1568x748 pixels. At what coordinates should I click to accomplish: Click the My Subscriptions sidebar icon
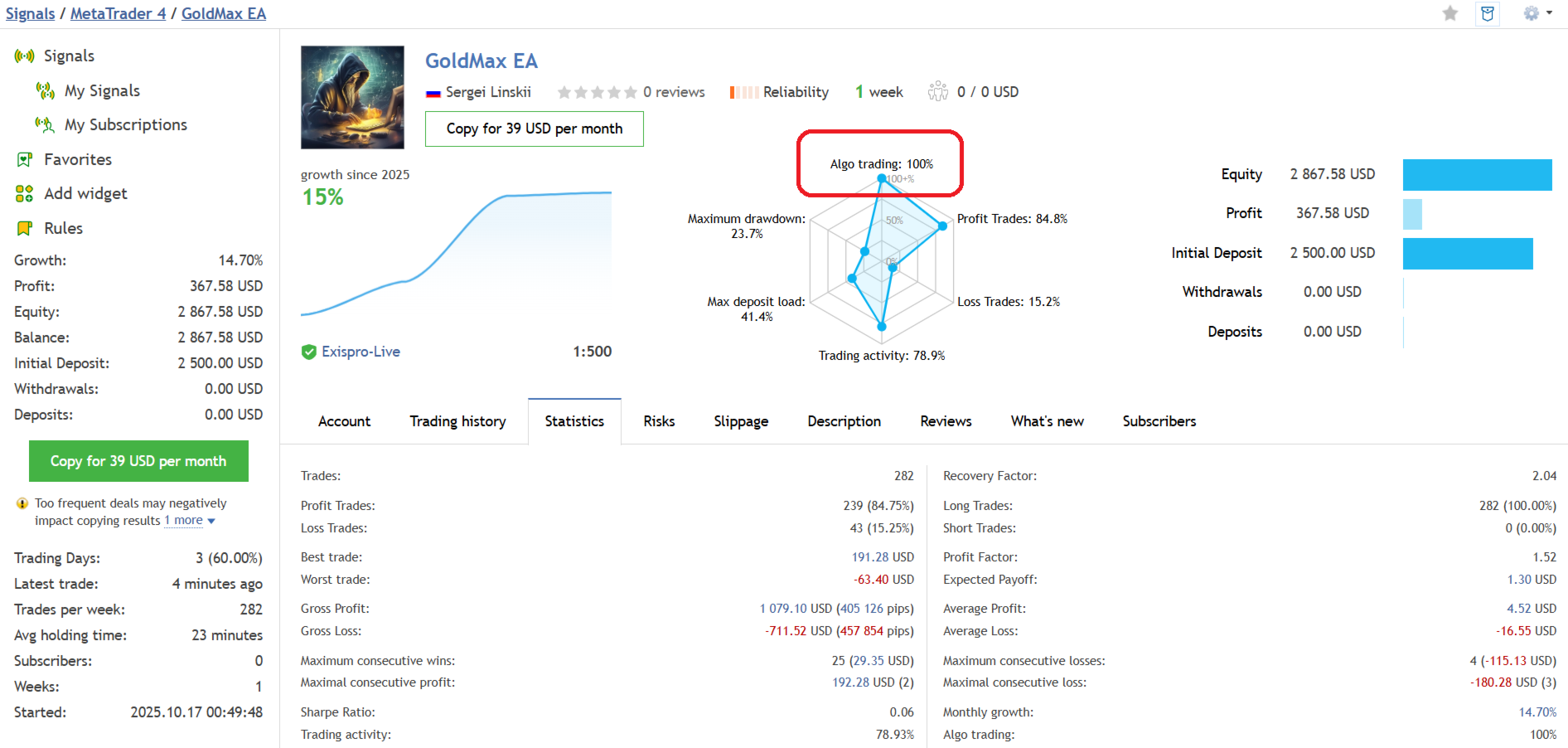pyautogui.click(x=45, y=124)
